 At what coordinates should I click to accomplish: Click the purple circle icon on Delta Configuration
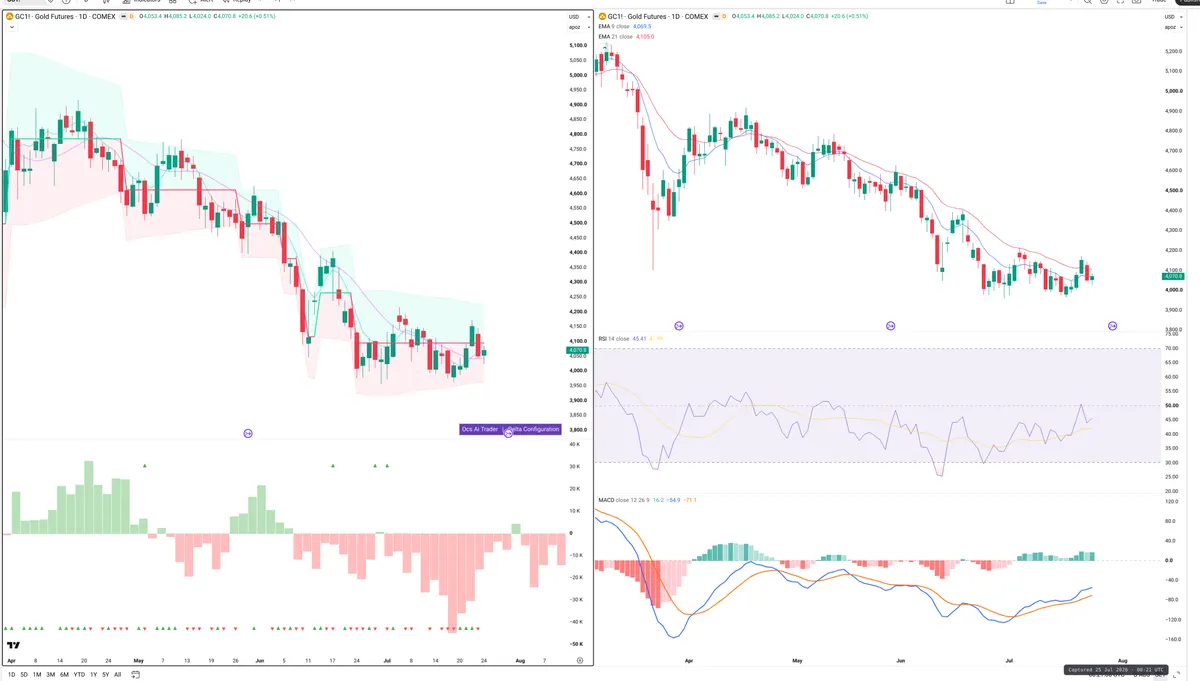point(508,432)
